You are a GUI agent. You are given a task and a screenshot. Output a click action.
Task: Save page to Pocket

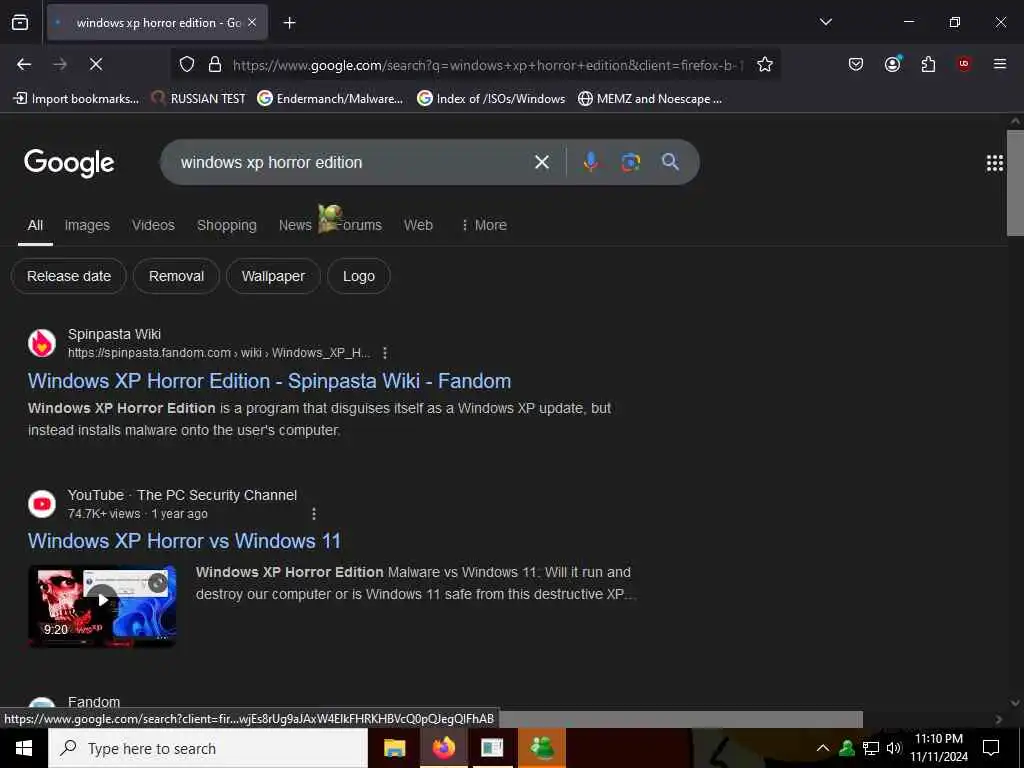pos(856,64)
